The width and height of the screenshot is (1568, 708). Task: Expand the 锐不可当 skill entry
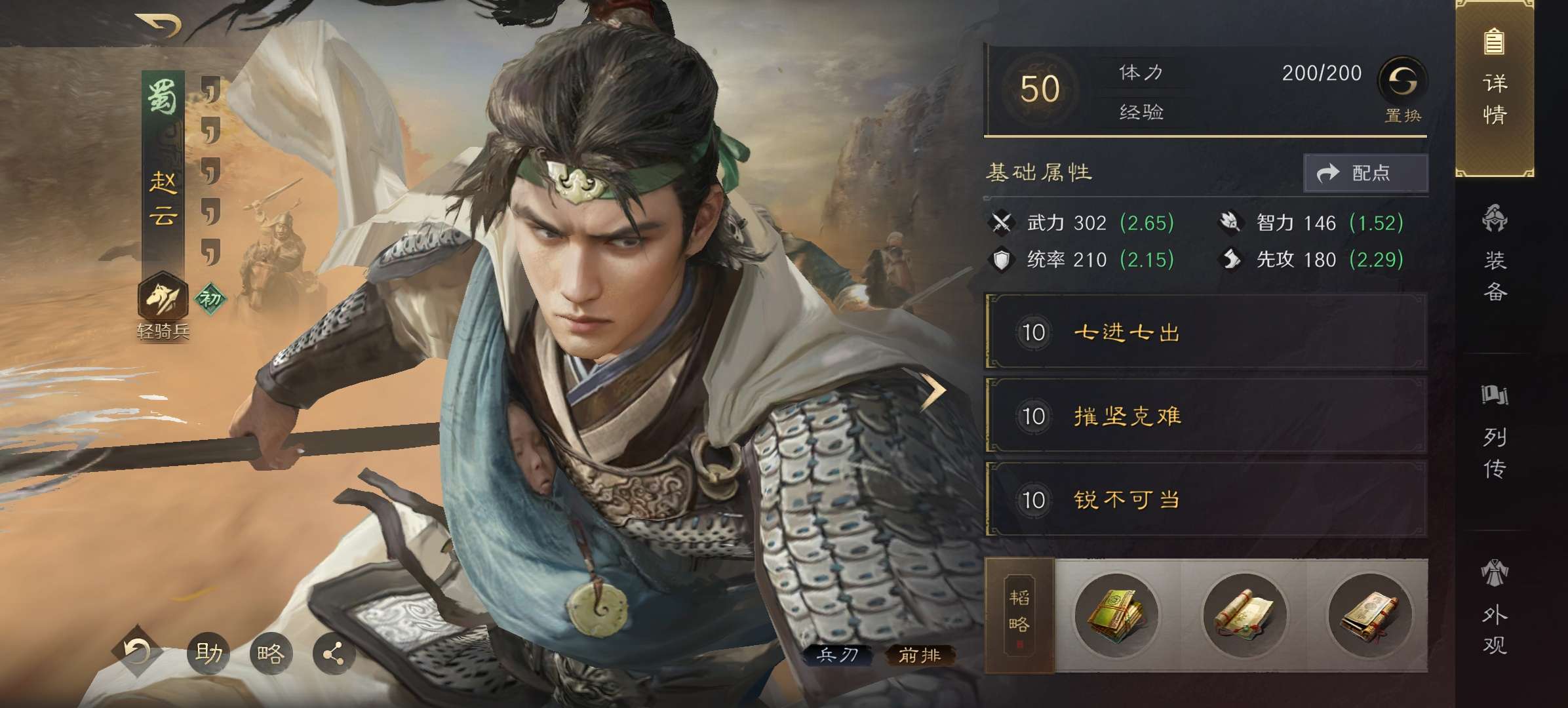coord(1205,500)
